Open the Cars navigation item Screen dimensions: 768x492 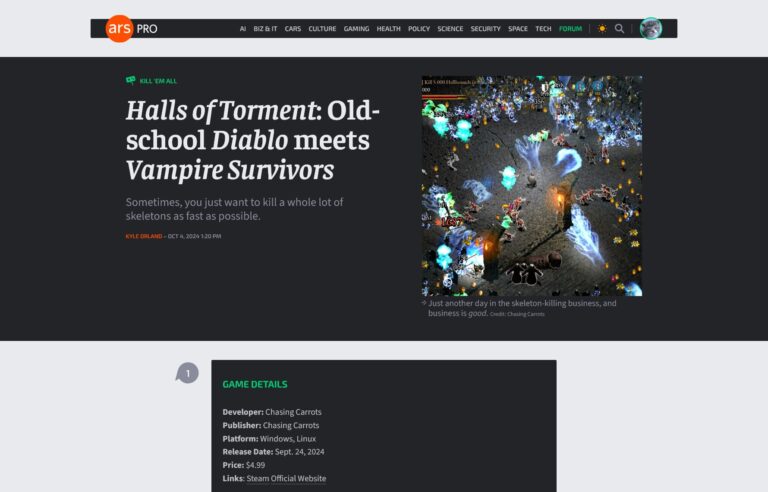pos(292,29)
